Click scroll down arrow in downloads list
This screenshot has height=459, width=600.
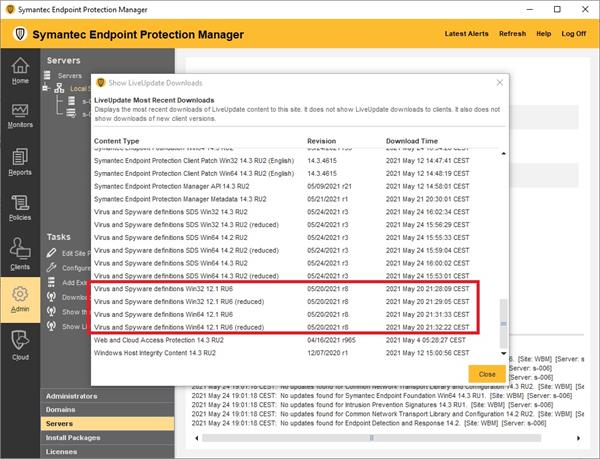[x=504, y=353]
